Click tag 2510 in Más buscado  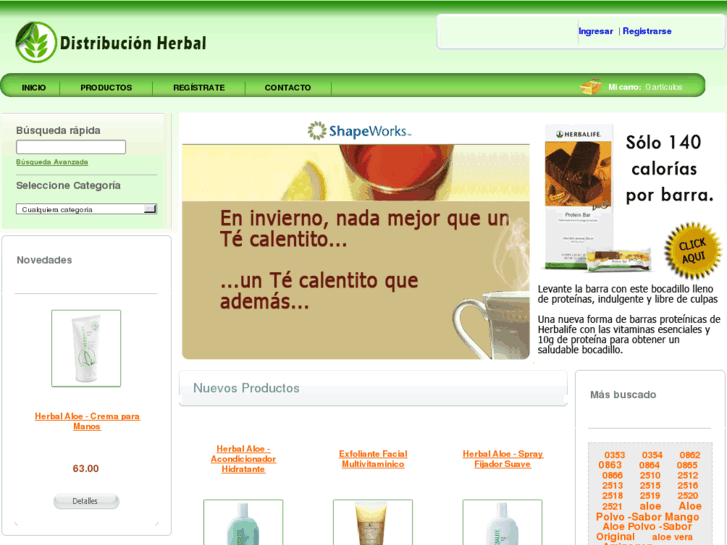[650, 475]
